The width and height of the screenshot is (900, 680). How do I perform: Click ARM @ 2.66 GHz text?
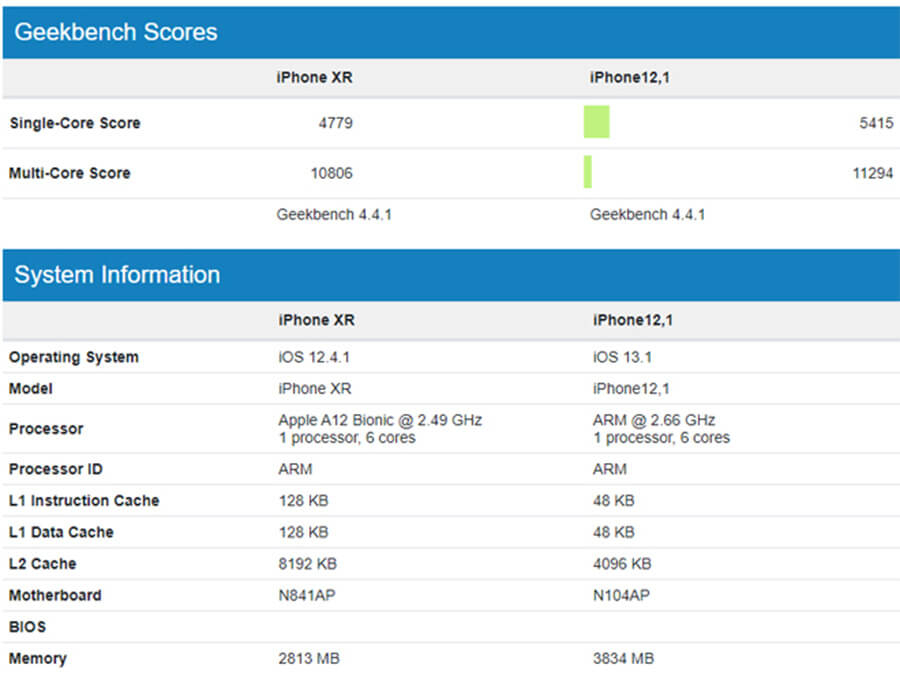(654, 420)
